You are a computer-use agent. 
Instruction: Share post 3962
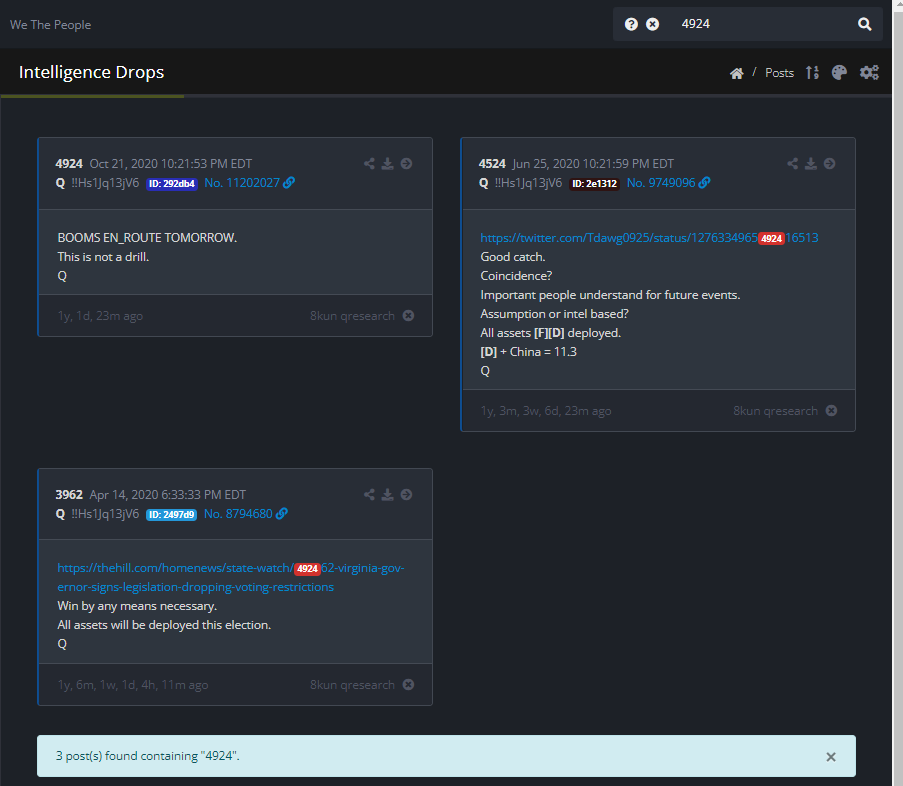coord(369,495)
